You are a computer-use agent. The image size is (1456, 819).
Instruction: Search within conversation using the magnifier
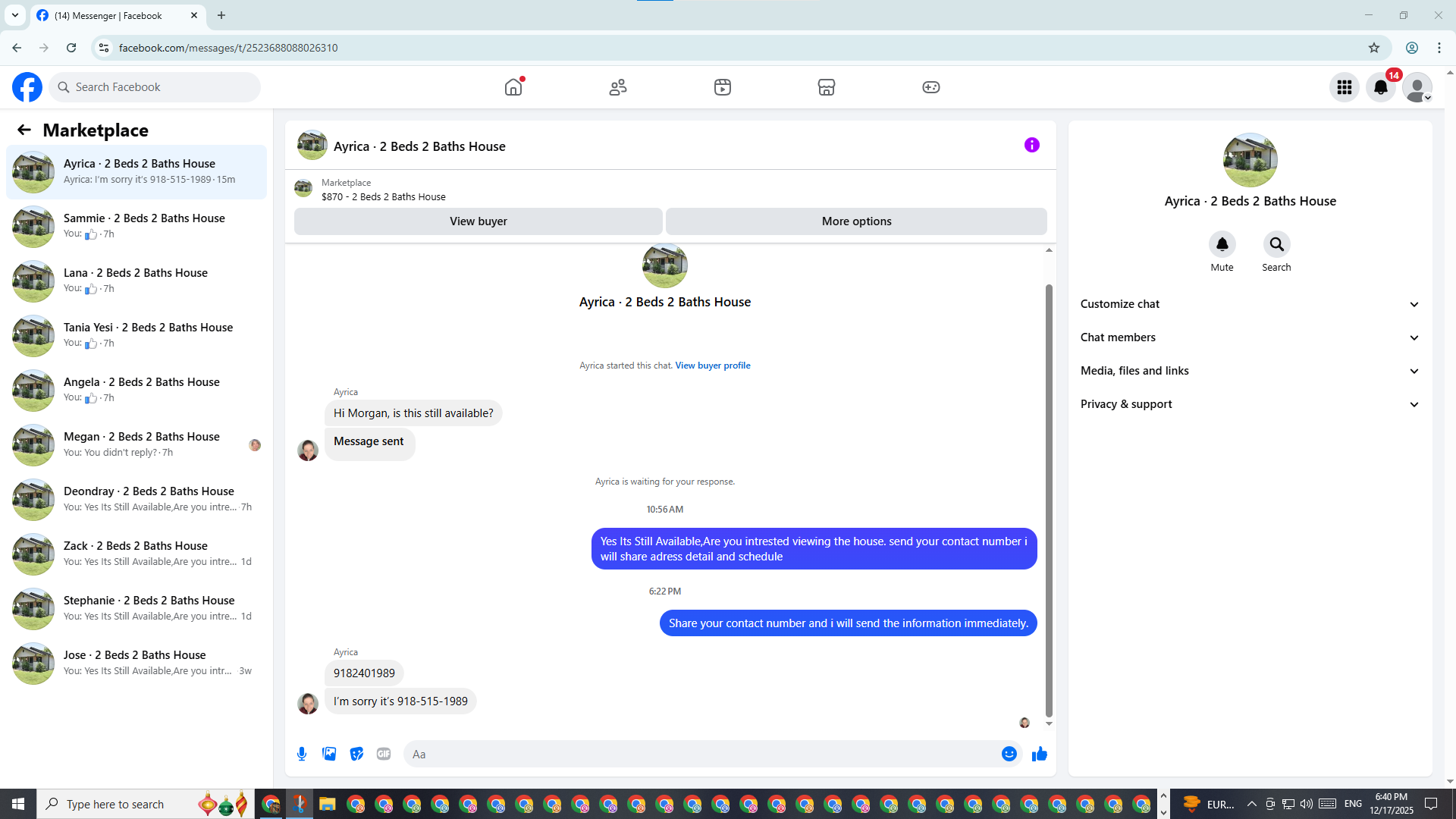click(x=1276, y=244)
